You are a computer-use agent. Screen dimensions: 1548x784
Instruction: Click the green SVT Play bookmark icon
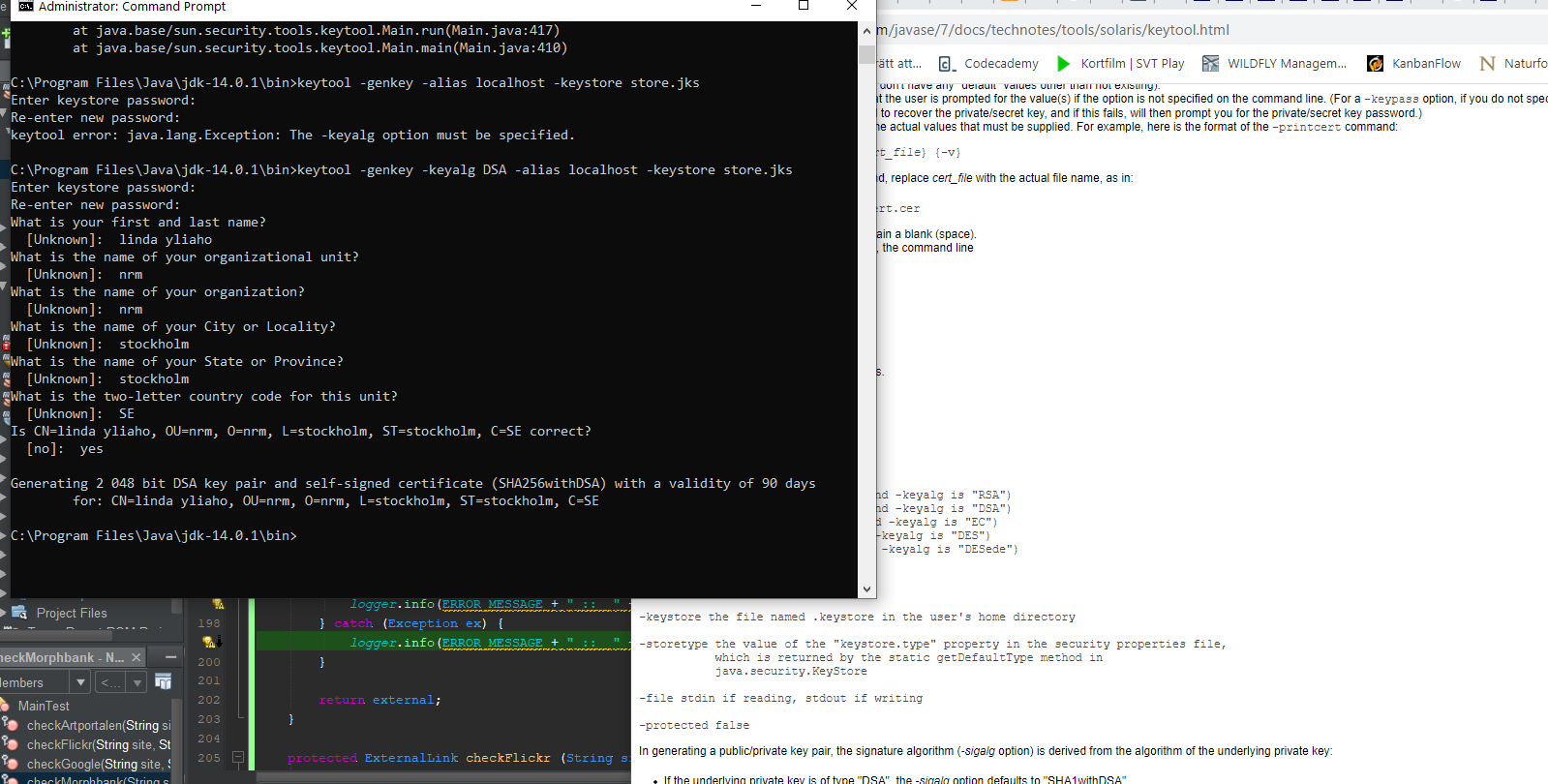tap(1063, 64)
